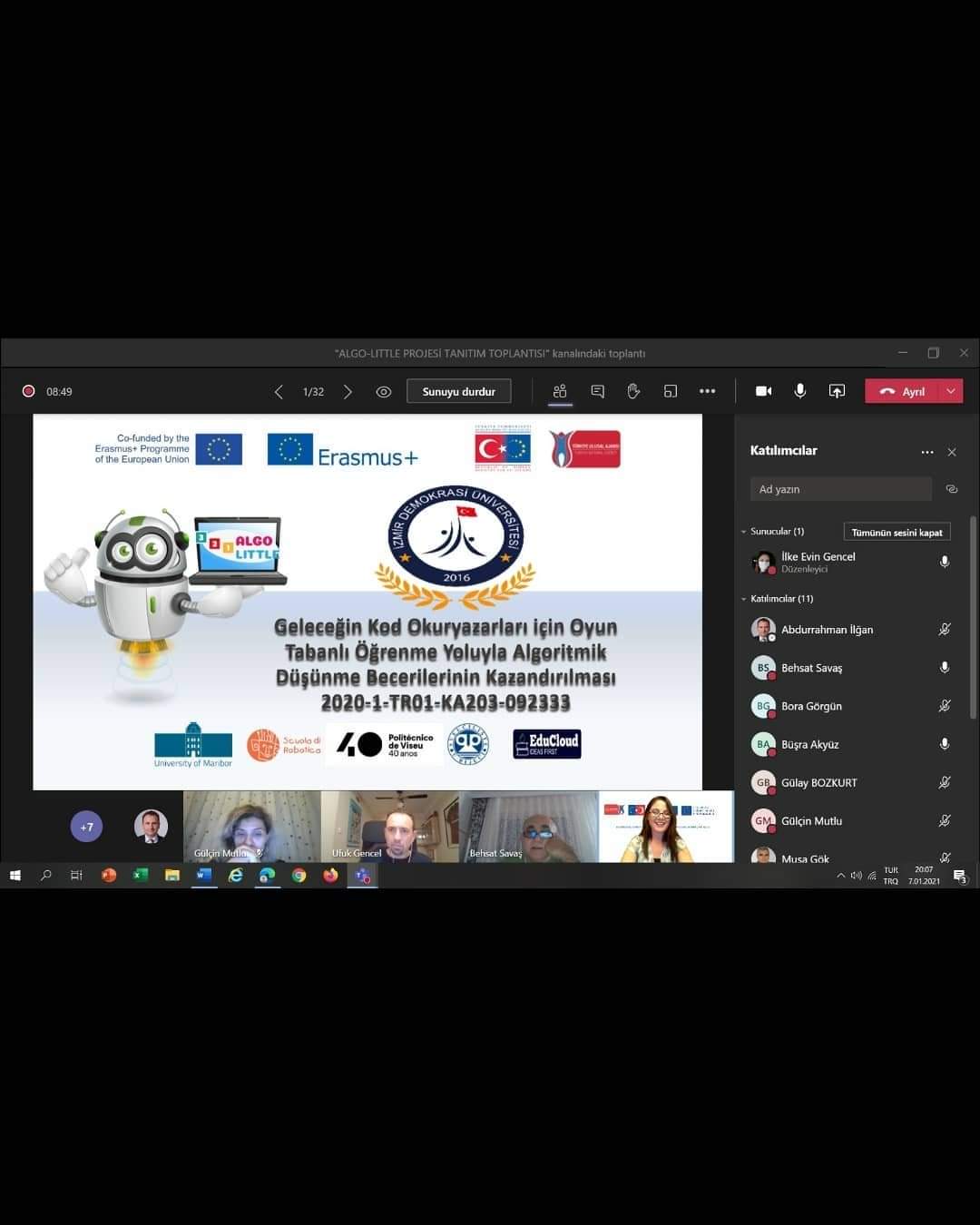
Task: Open more options in Katılımcılar panel
Action: [x=926, y=452]
